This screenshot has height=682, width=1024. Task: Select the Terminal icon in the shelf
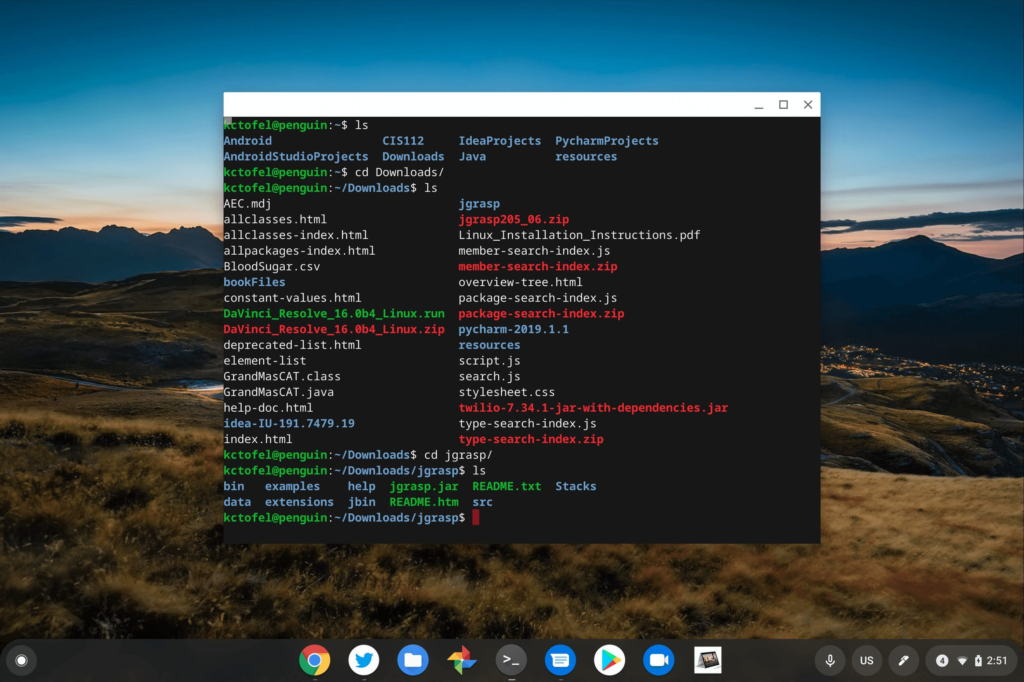(511, 660)
